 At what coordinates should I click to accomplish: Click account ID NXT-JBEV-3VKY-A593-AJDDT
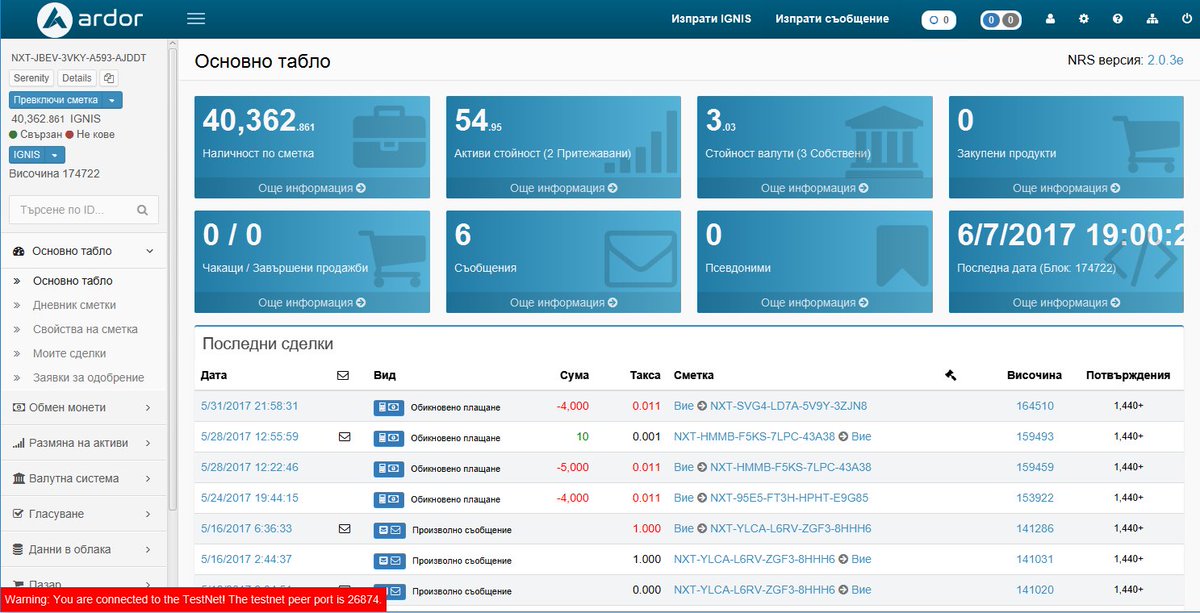coord(77,59)
